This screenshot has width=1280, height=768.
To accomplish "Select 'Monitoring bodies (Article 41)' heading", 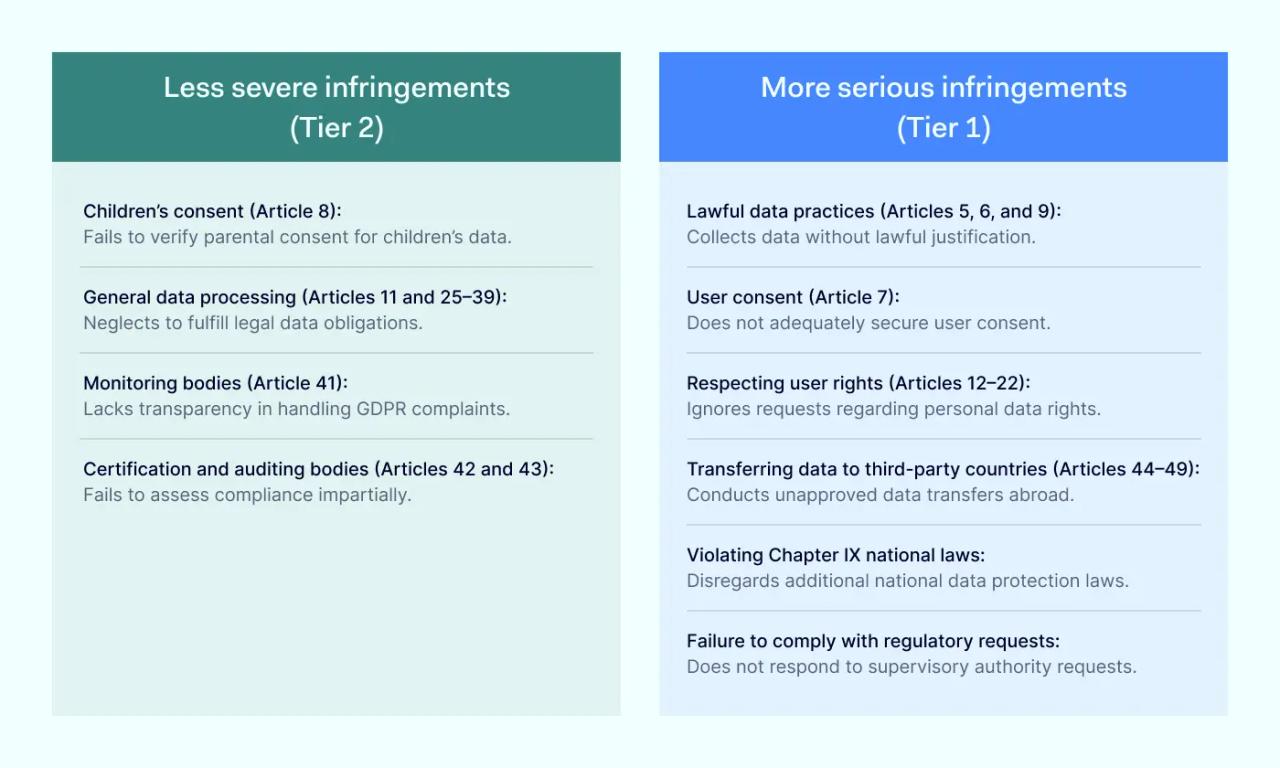I will 215,383.
